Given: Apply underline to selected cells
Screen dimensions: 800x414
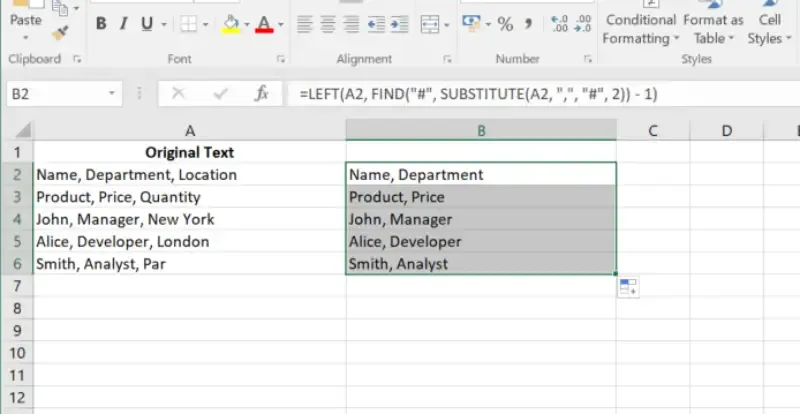Looking at the screenshot, I should pos(147,23).
